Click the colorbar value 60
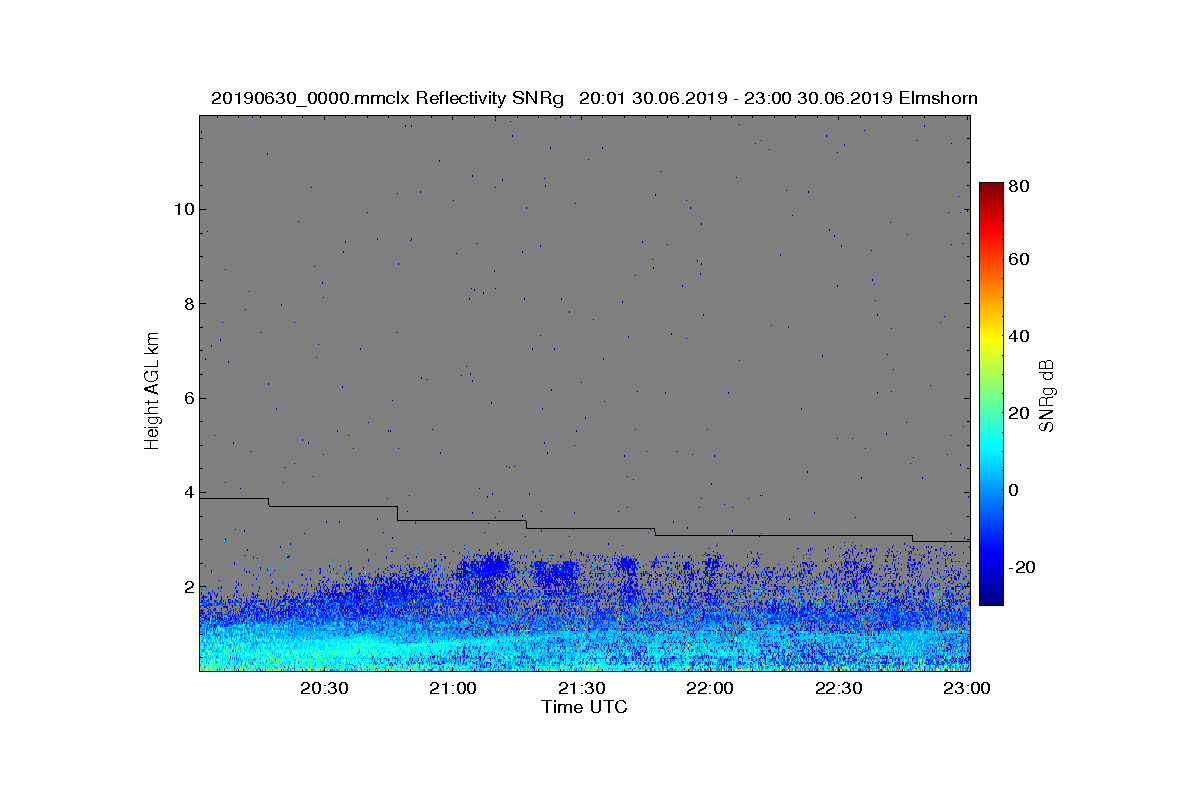The width and height of the screenshot is (1200, 800). coord(1020,260)
